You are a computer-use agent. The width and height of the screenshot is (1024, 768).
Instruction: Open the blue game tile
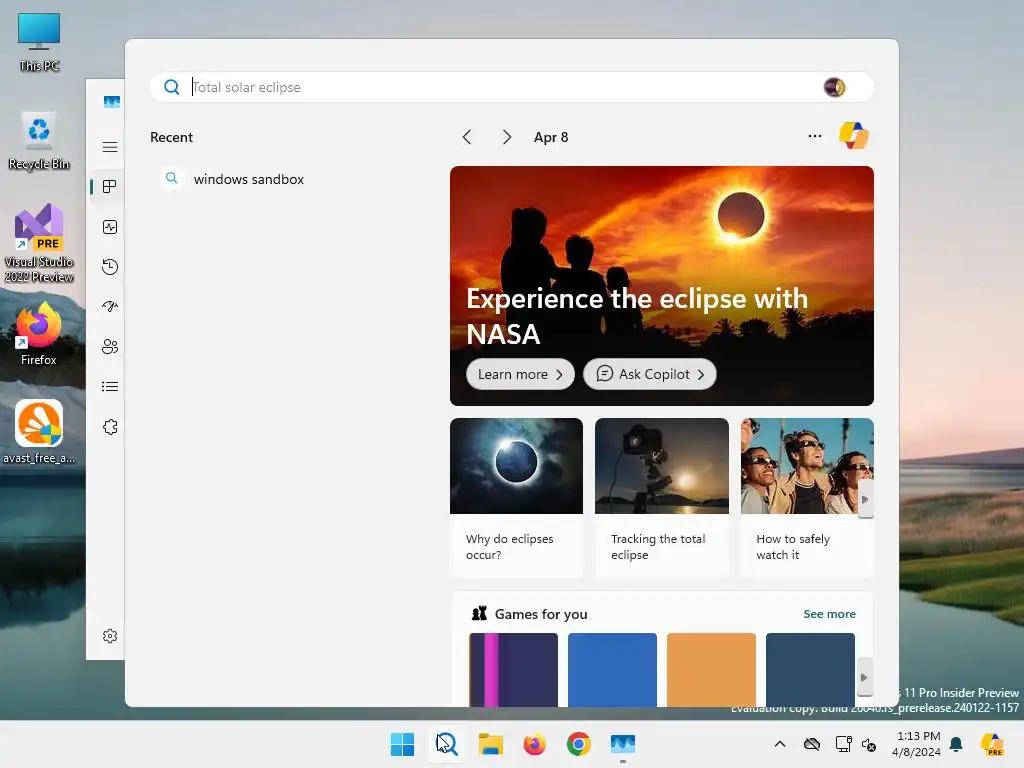click(612, 670)
